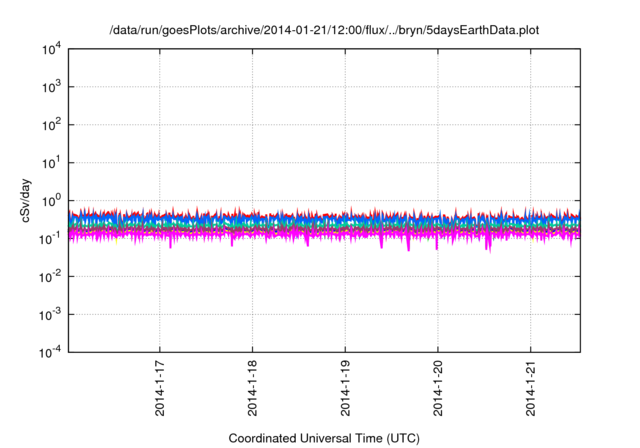Click the 10^1 y-axis tick label
This screenshot has height=448, width=640.
click(51, 163)
